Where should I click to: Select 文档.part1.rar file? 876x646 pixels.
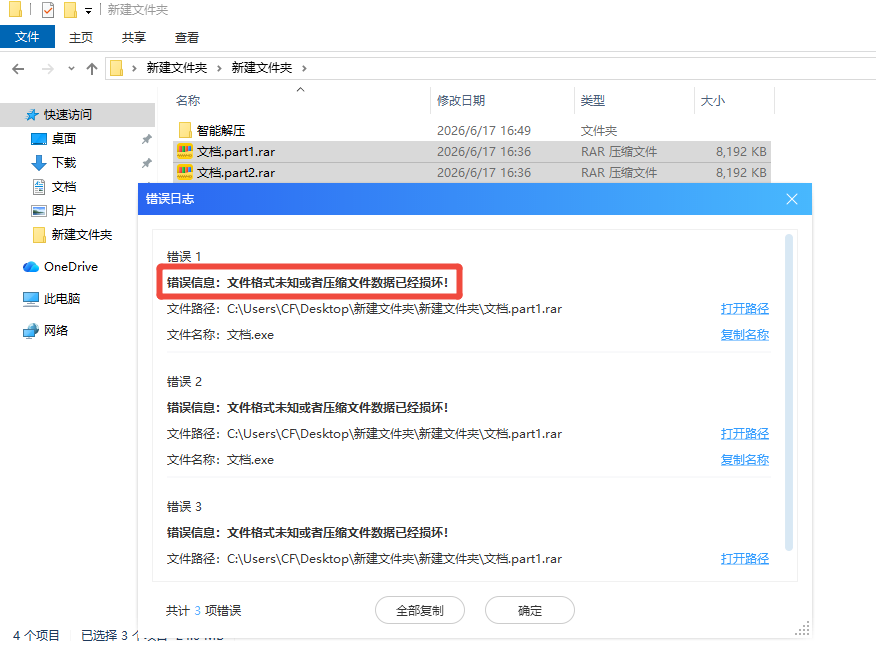(472, 151)
